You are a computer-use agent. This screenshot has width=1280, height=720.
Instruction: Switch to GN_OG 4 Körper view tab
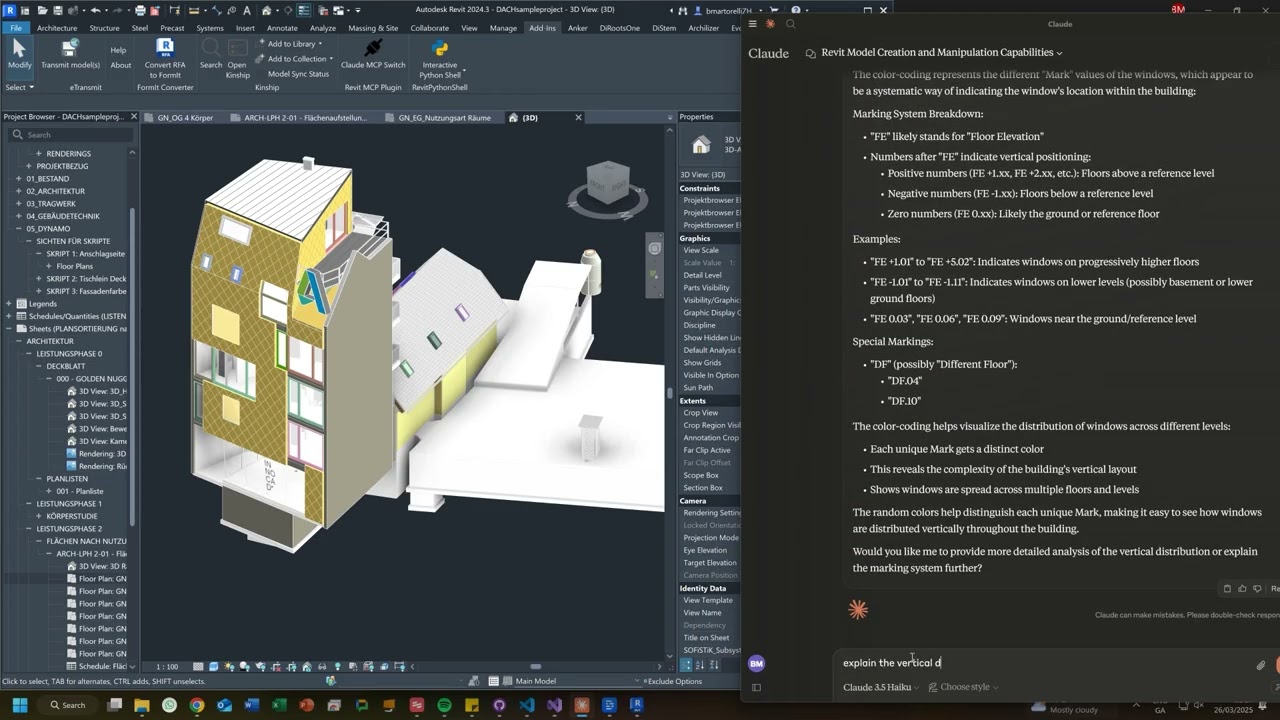pos(185,118)
